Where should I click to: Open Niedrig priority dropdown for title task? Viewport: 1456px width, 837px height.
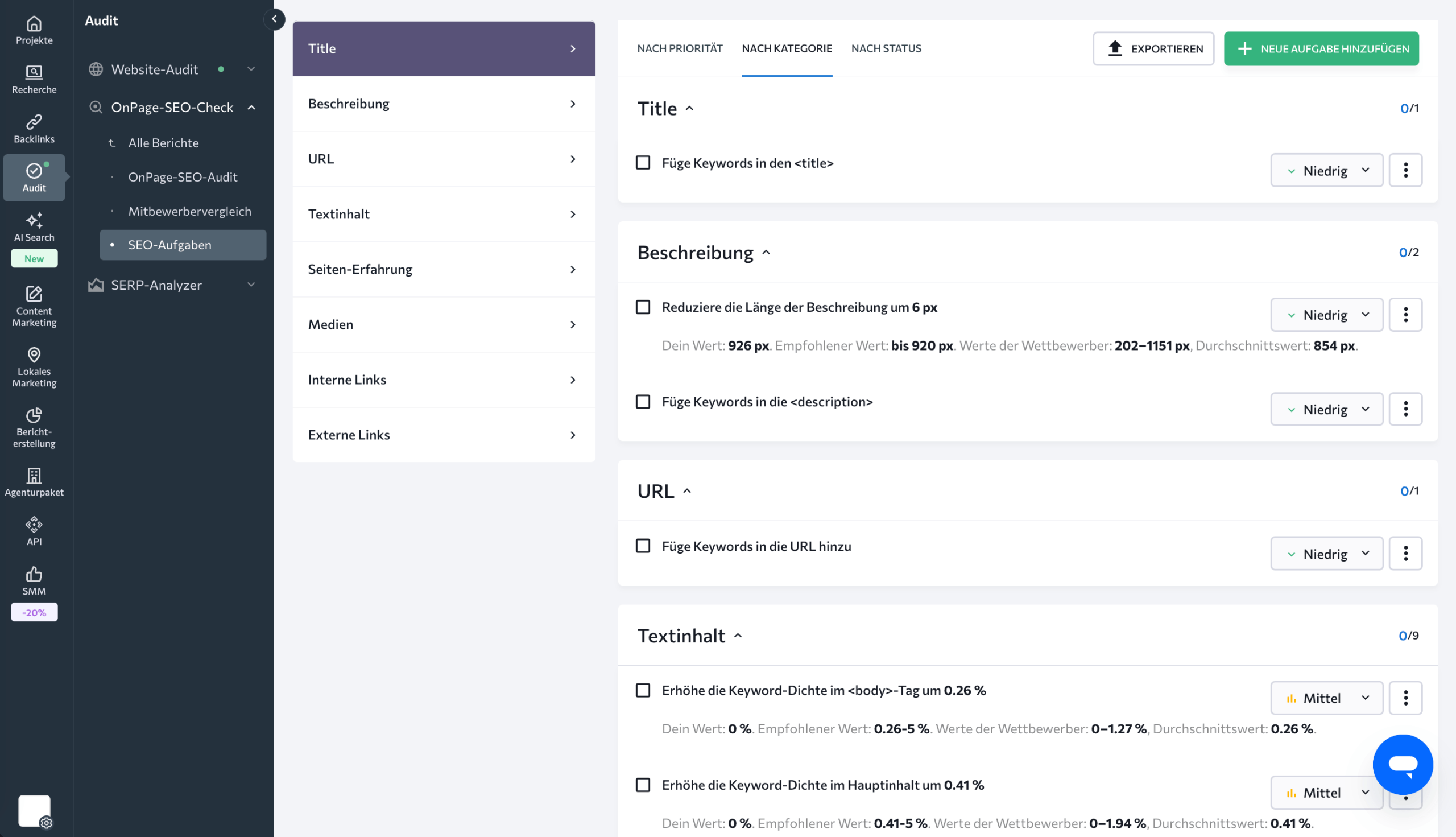click(1327, 170)
